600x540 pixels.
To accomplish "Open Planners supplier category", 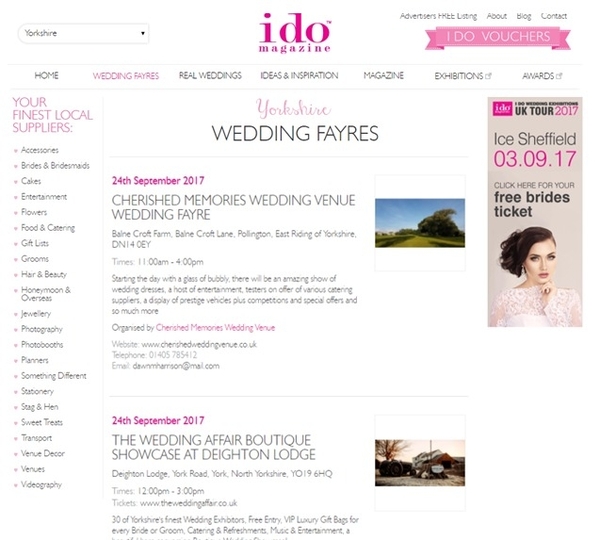I will [35, 361].
